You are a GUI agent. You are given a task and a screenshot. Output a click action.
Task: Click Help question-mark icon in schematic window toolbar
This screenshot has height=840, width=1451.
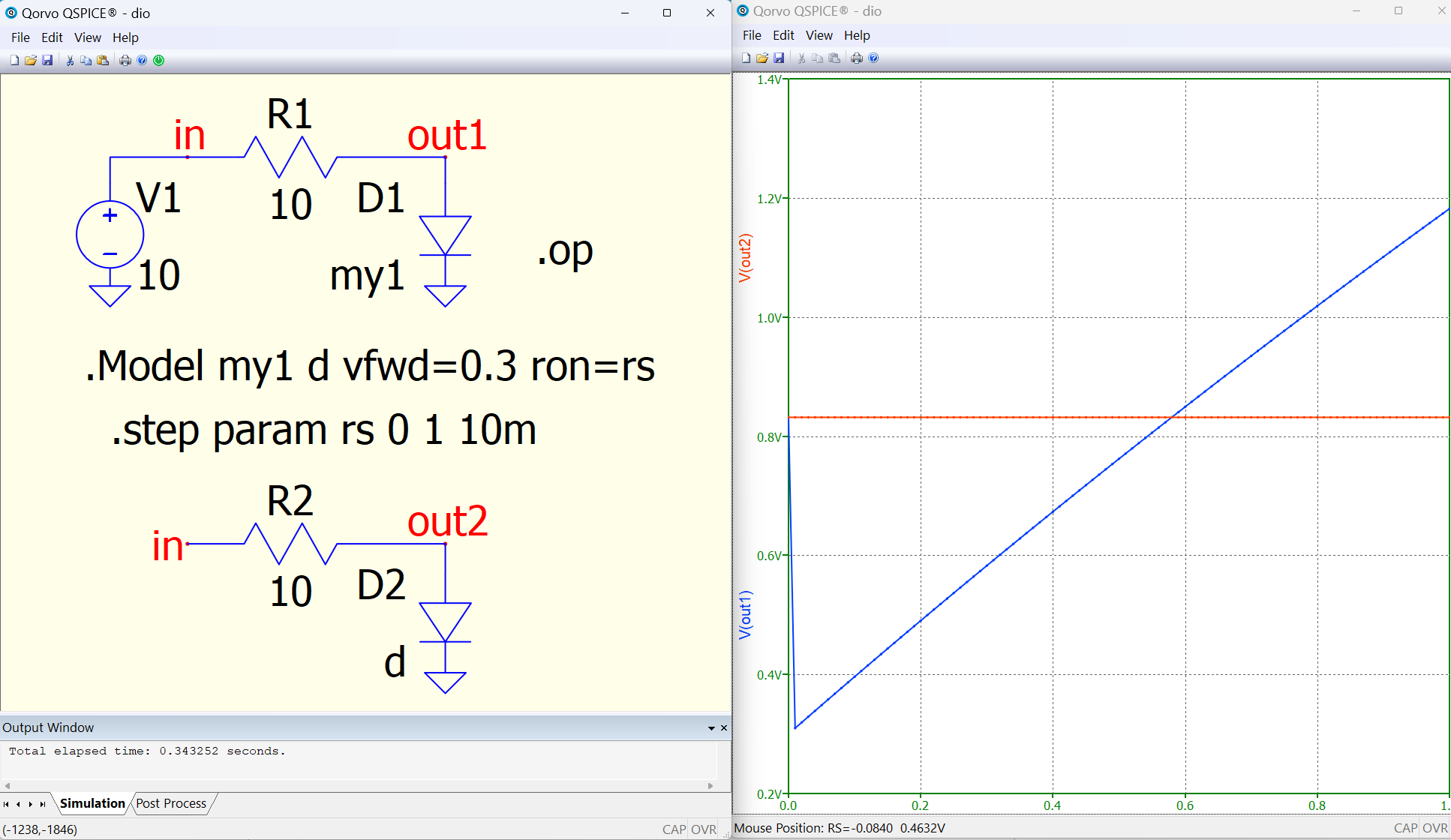tap(142, 60)
